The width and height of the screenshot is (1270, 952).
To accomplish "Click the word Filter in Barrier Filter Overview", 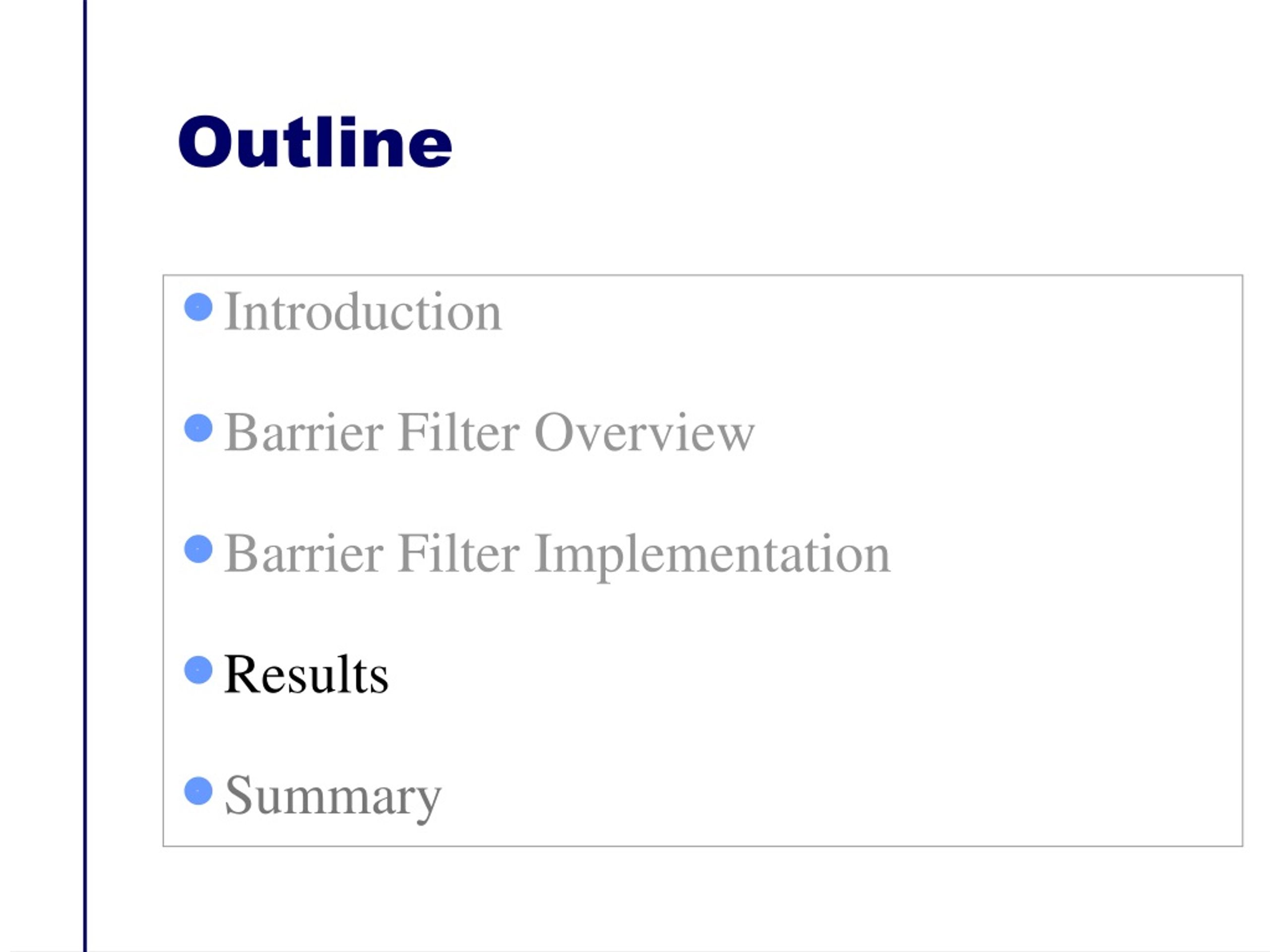I will tap(458, 432).
